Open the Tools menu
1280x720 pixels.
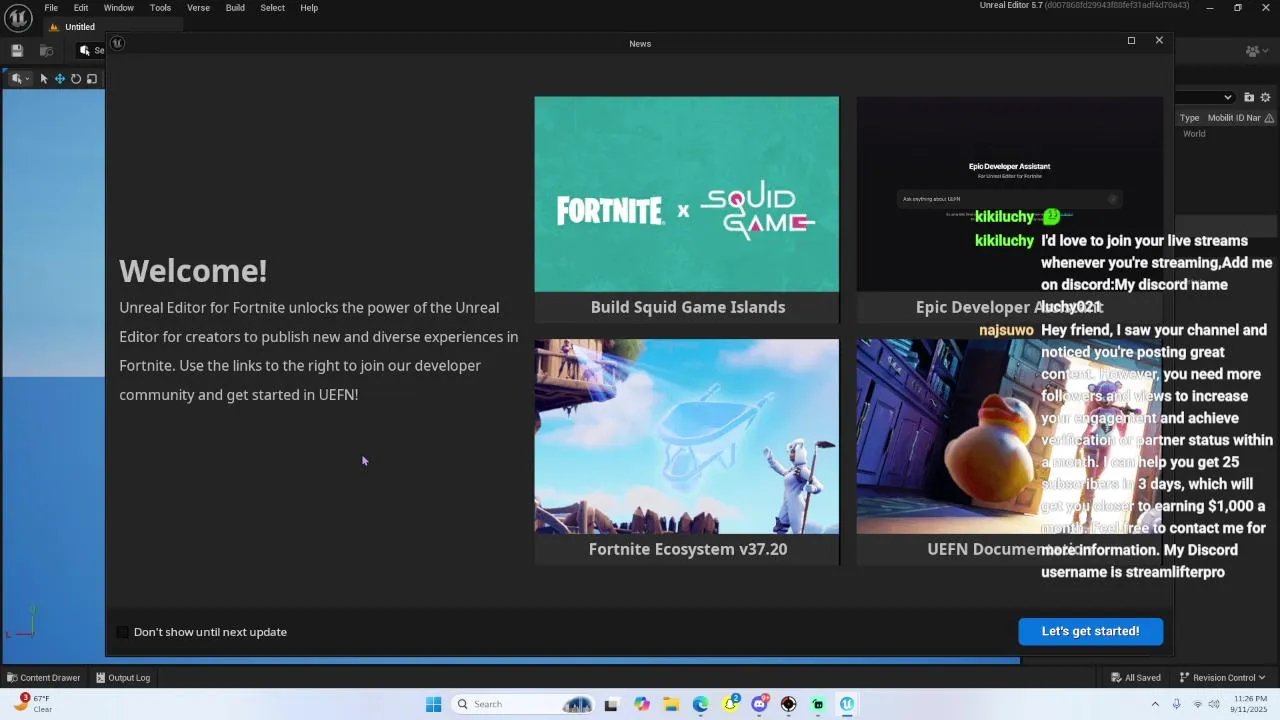(x=160, y=7)
